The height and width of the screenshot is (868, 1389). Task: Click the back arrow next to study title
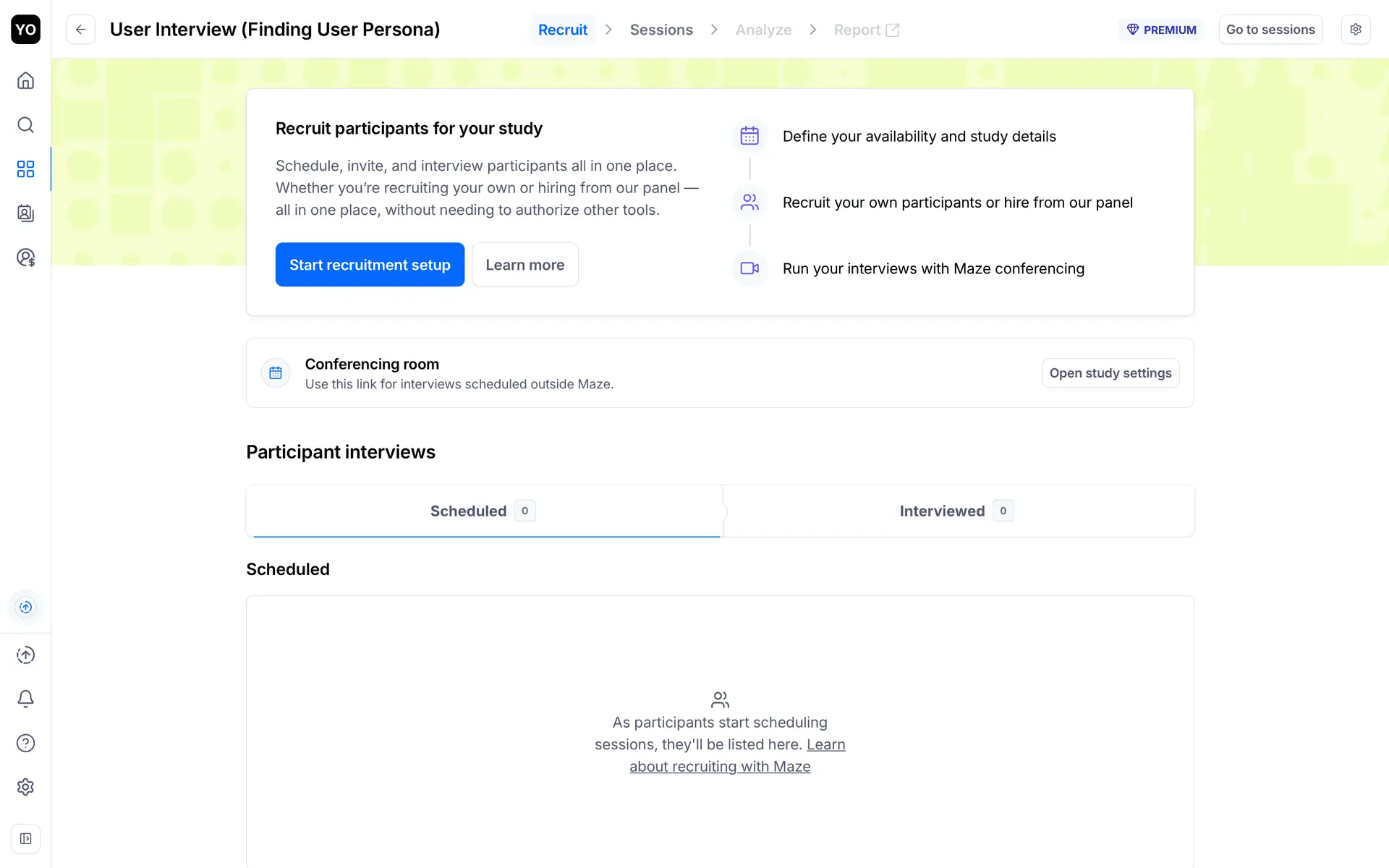point(81,30)
